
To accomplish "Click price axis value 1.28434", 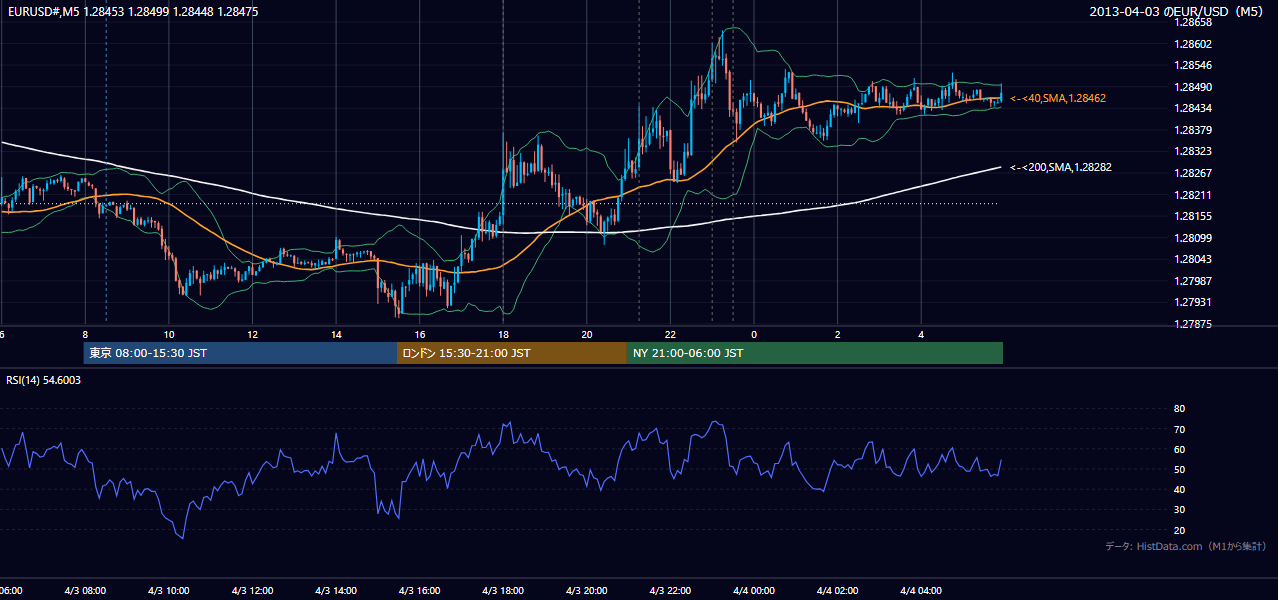I will coord(1193,108).
